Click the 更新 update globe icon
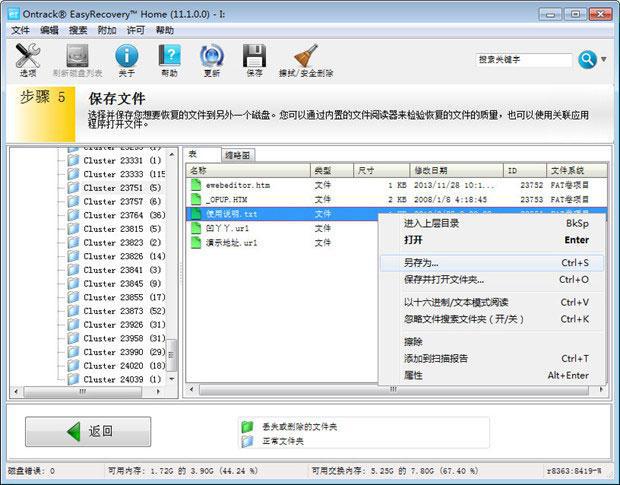The image size is (620, 485). [x=212, y=59]
